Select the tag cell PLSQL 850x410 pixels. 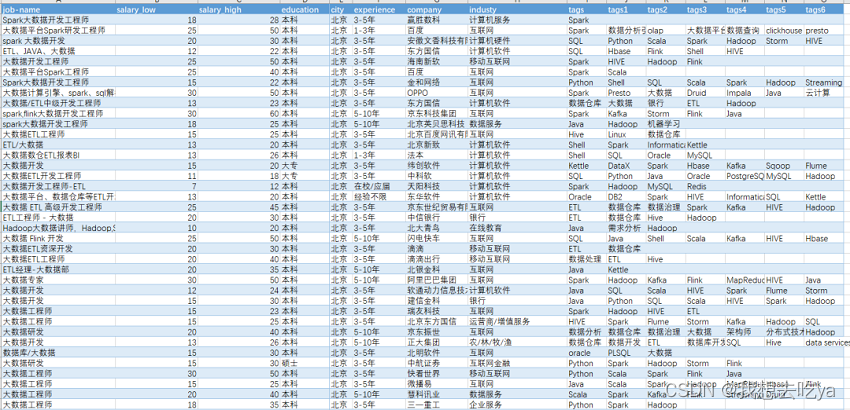coord(626,353)
